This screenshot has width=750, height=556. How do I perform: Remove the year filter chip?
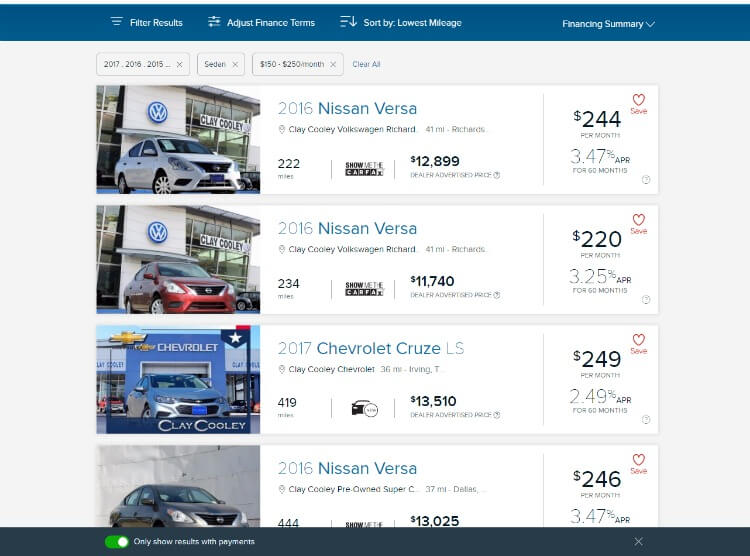pyautogui.click(x=179, y=64)
